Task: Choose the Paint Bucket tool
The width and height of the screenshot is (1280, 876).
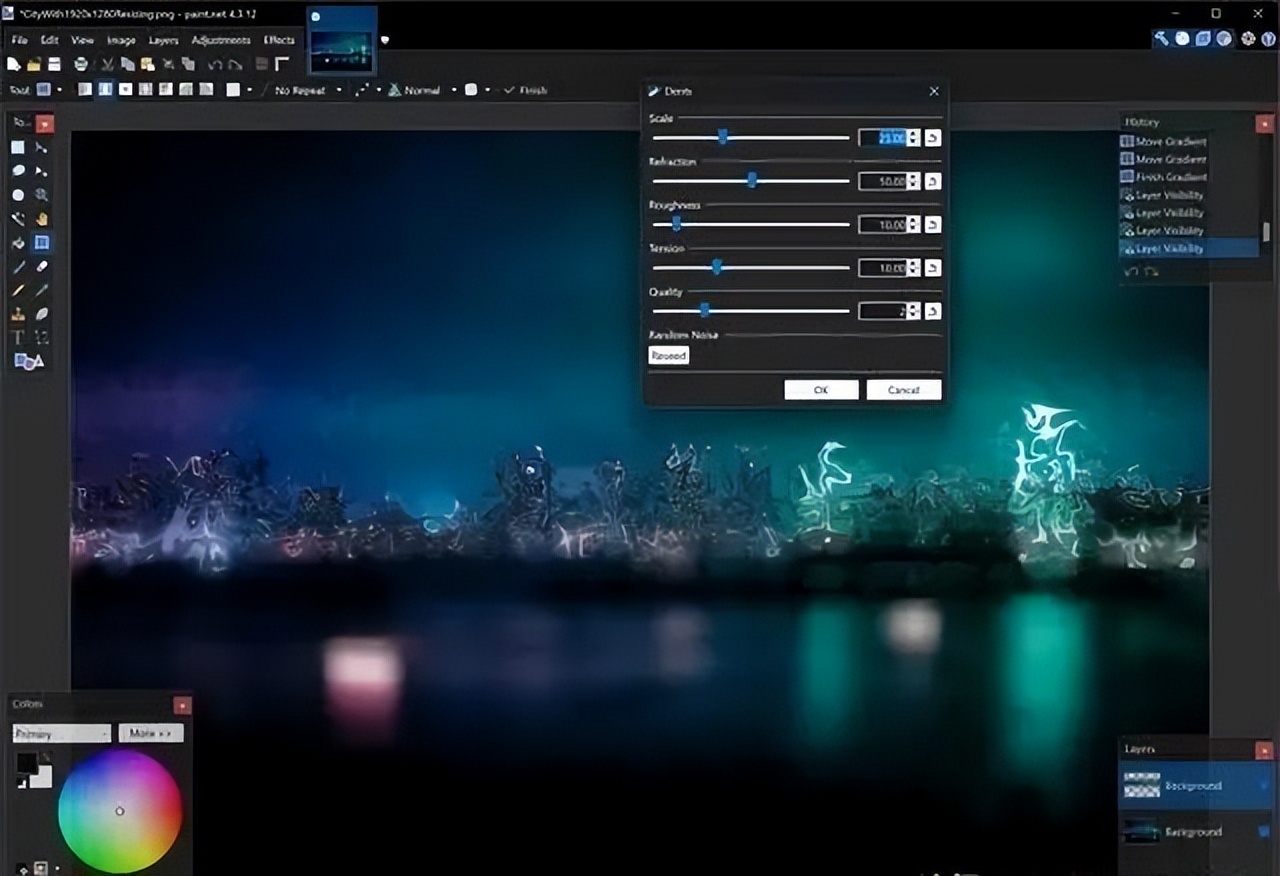Action: 18,243
